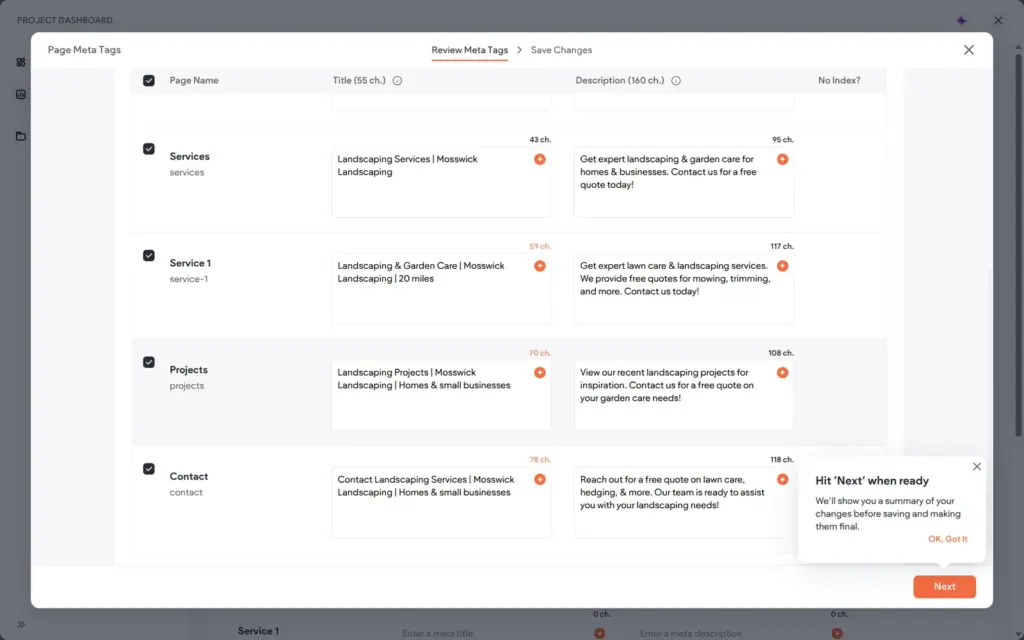Viewport: 1024px width, 640px height.
Task: Close the Page Meta Tags dialog
Action: 968,50
